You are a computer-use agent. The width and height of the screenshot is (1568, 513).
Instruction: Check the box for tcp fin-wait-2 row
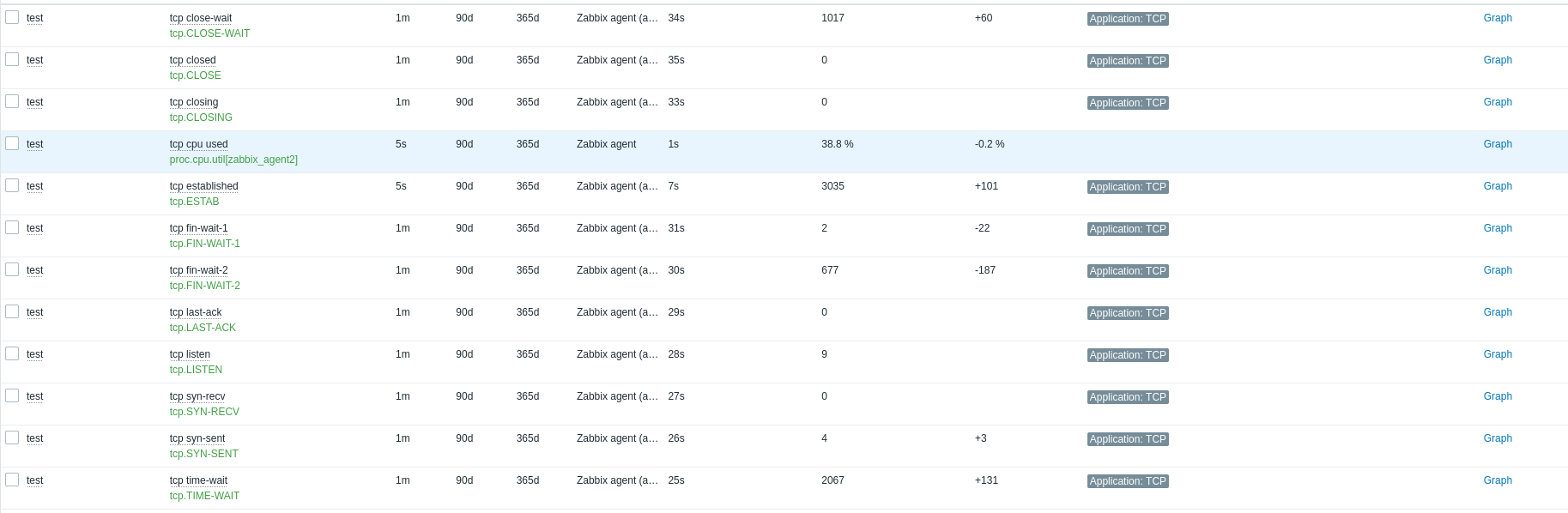[12, 269]
